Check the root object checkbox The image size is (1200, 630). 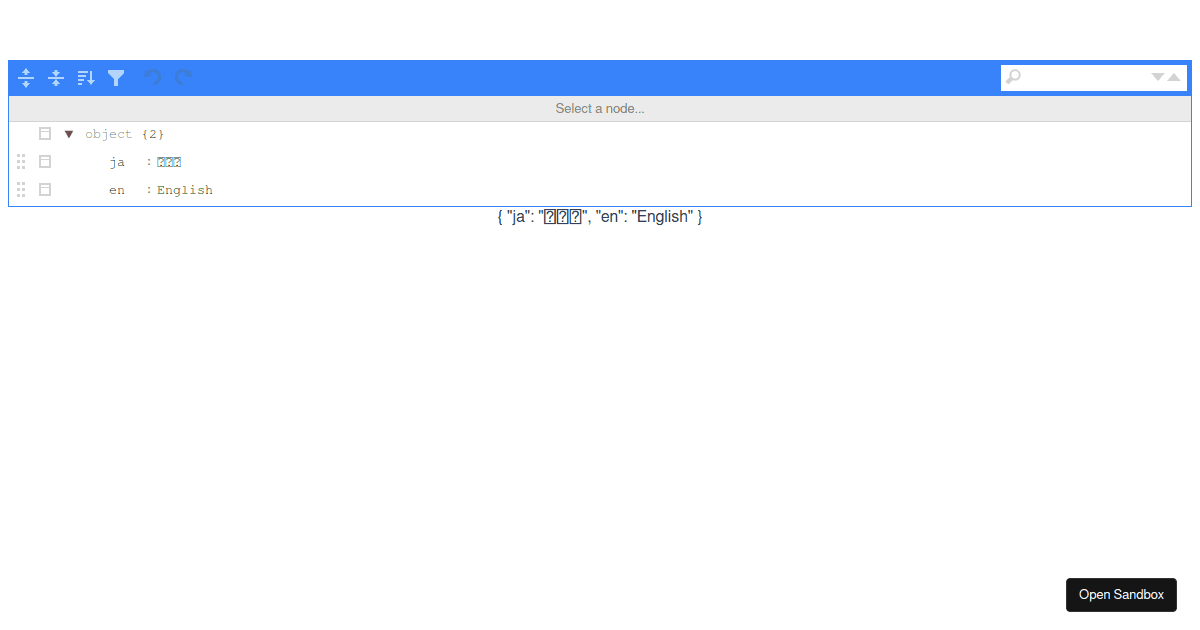click(44, 133)
